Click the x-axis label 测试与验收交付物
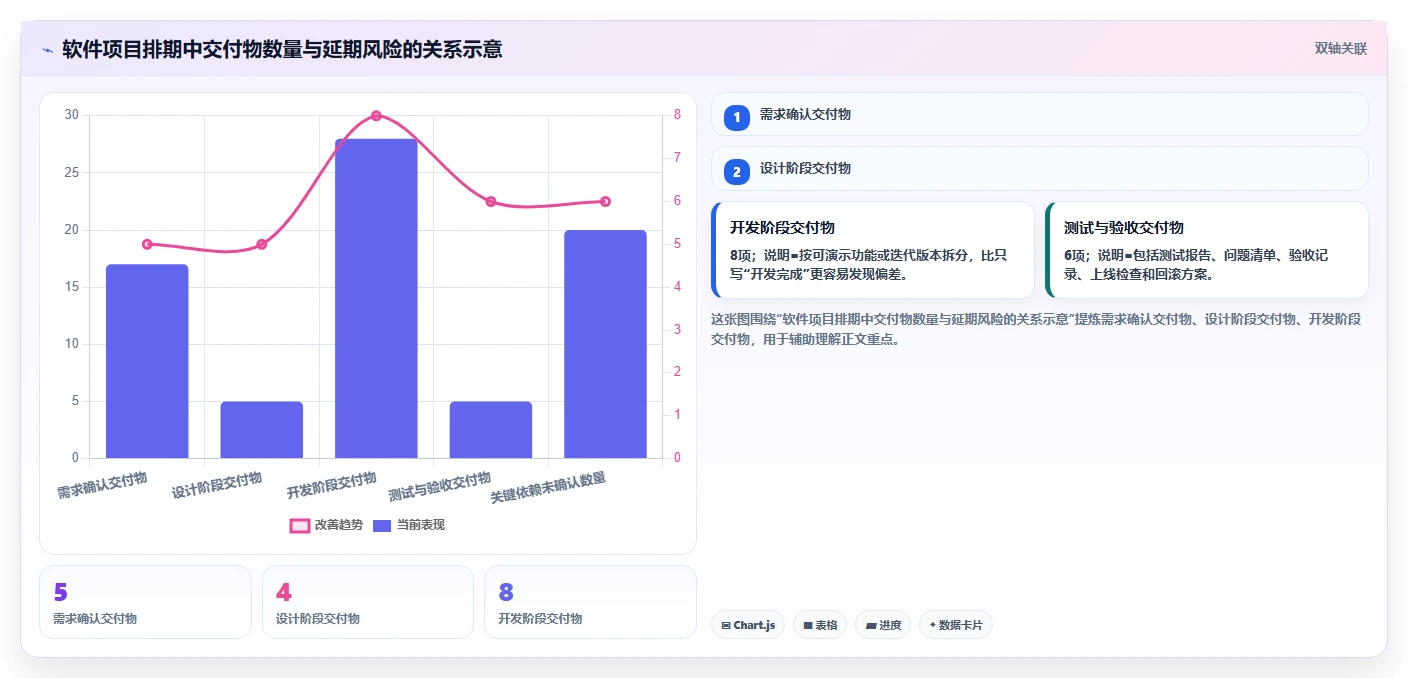The height and width of the screenshot is (678, 1408). tap(440, 487)
